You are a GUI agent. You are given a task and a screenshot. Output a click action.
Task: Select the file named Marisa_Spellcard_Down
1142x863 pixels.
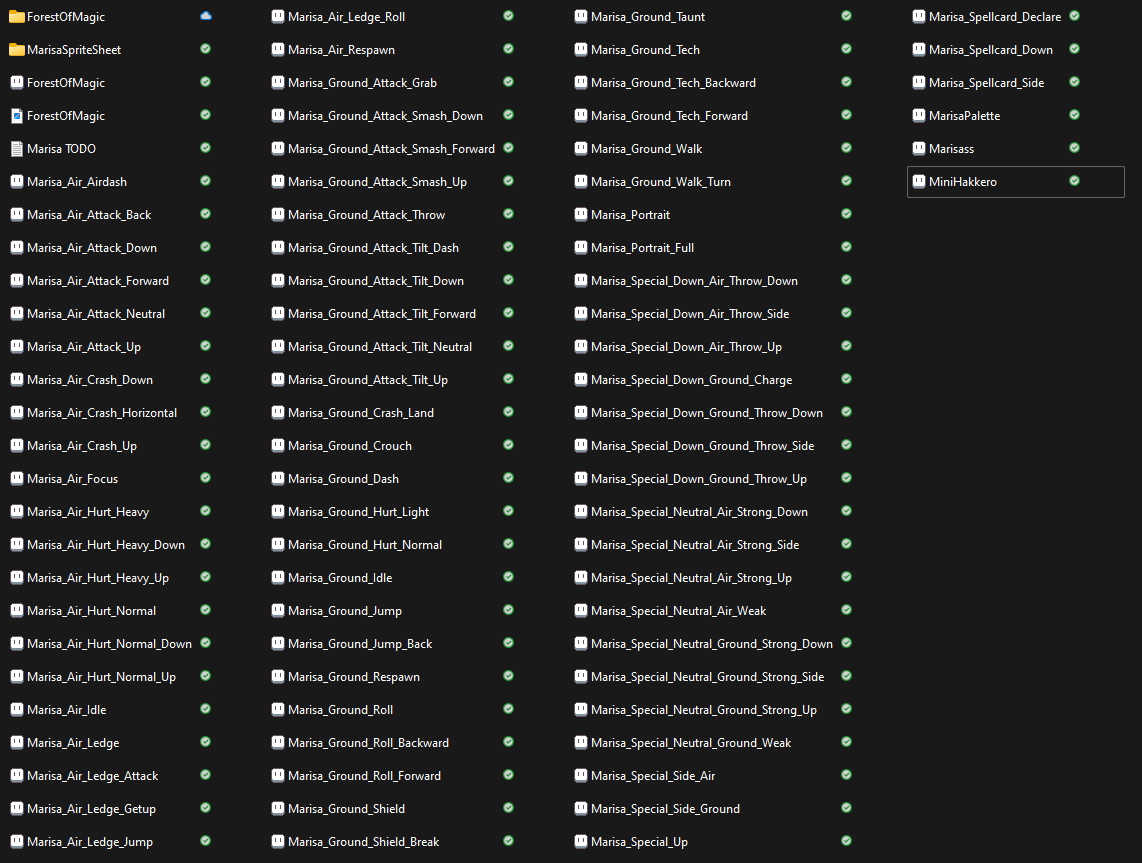pos(991,50)
